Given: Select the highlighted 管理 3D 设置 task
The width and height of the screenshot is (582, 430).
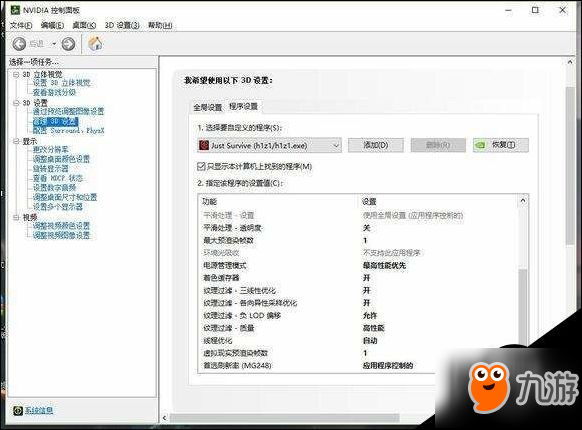Looking at the screenshot, I should (x=55, y=121).
